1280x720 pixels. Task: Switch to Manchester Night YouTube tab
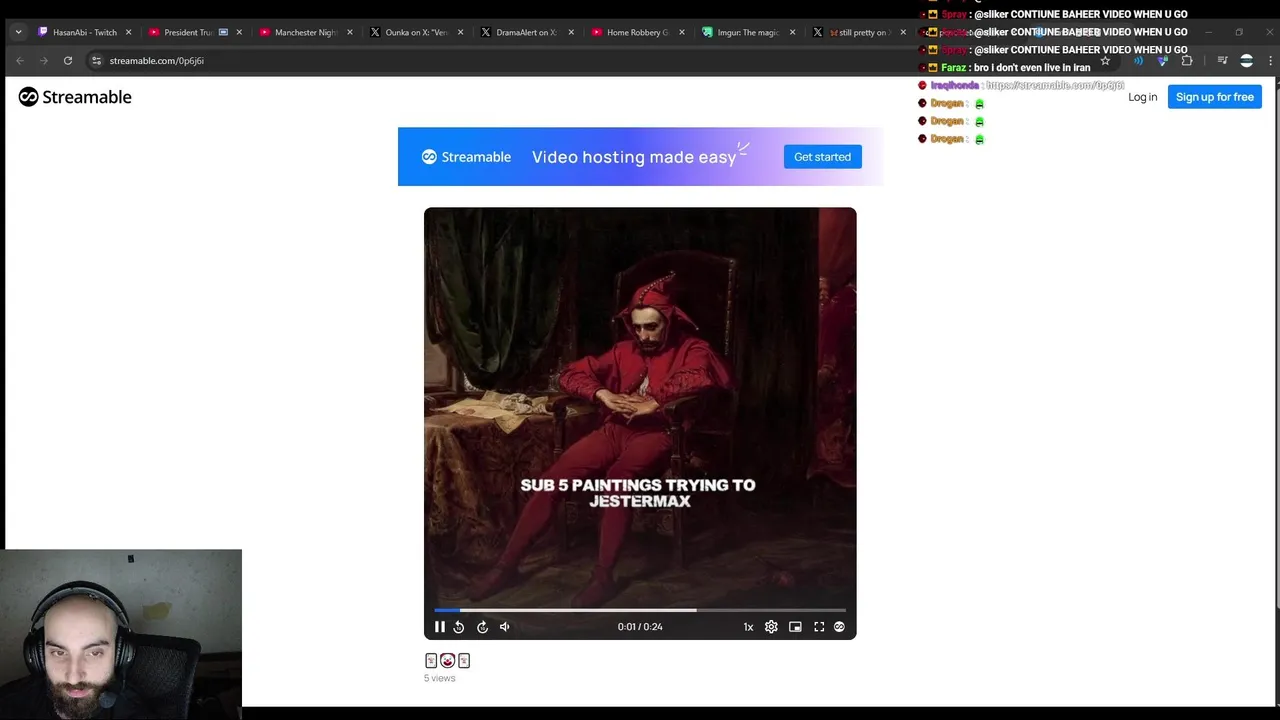305,32
